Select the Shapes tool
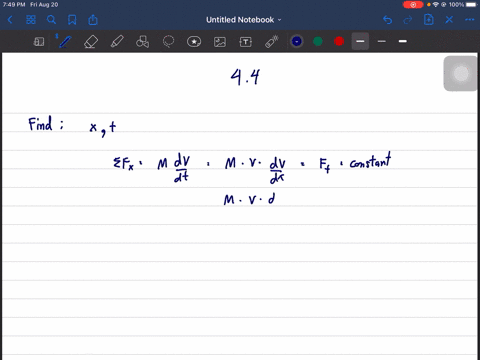480x360 pixels. [x=143, y=42]
